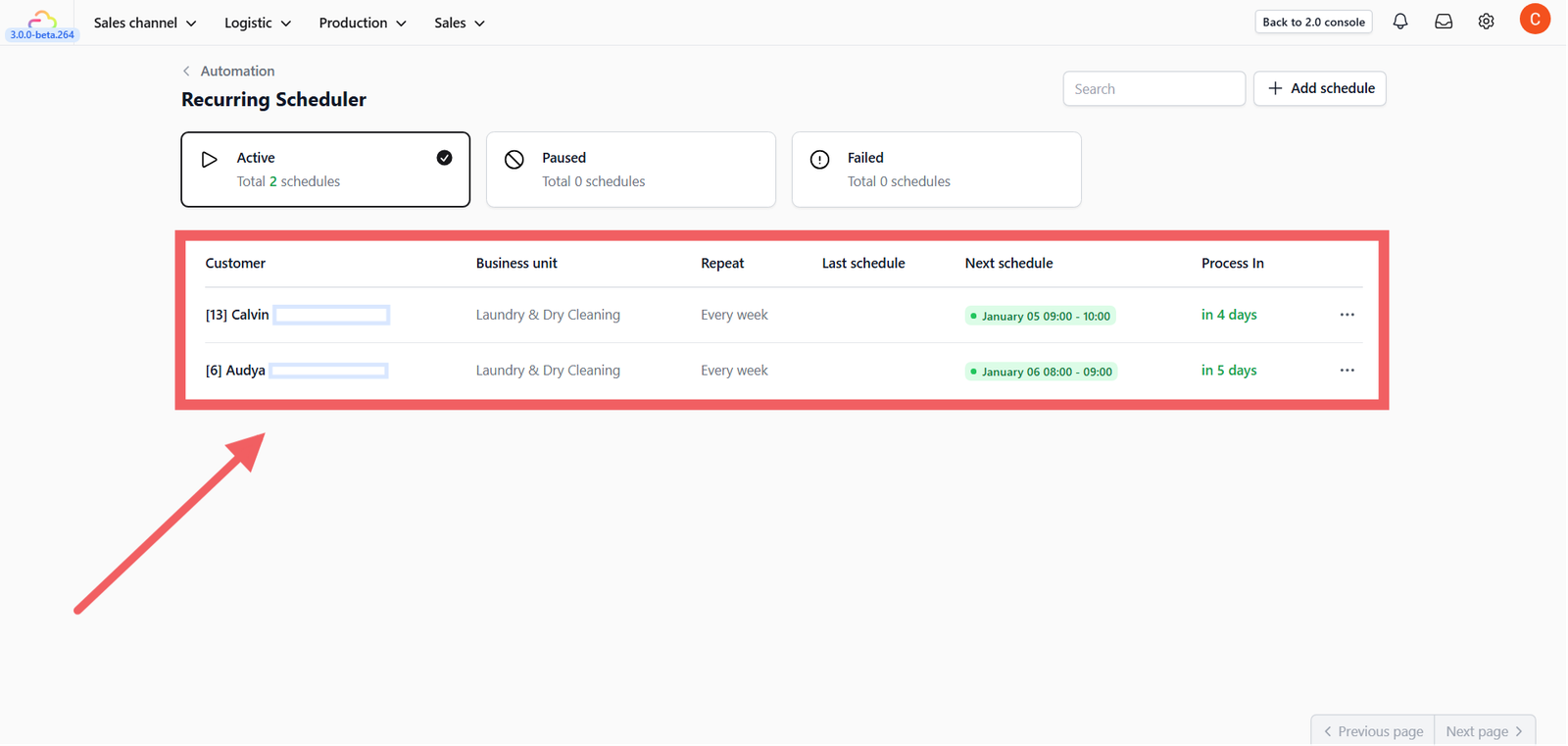Select the Active schedules filter card
The width and height of the screenshot is (1568, 746).
(x=325, y=170)
